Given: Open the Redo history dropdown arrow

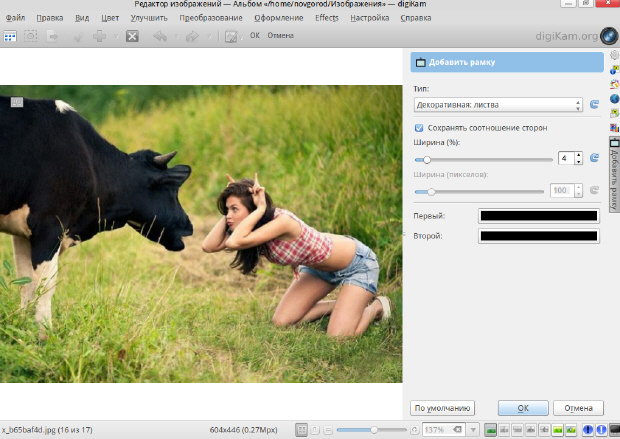Looking at the screenshot, I should (209, 37).
